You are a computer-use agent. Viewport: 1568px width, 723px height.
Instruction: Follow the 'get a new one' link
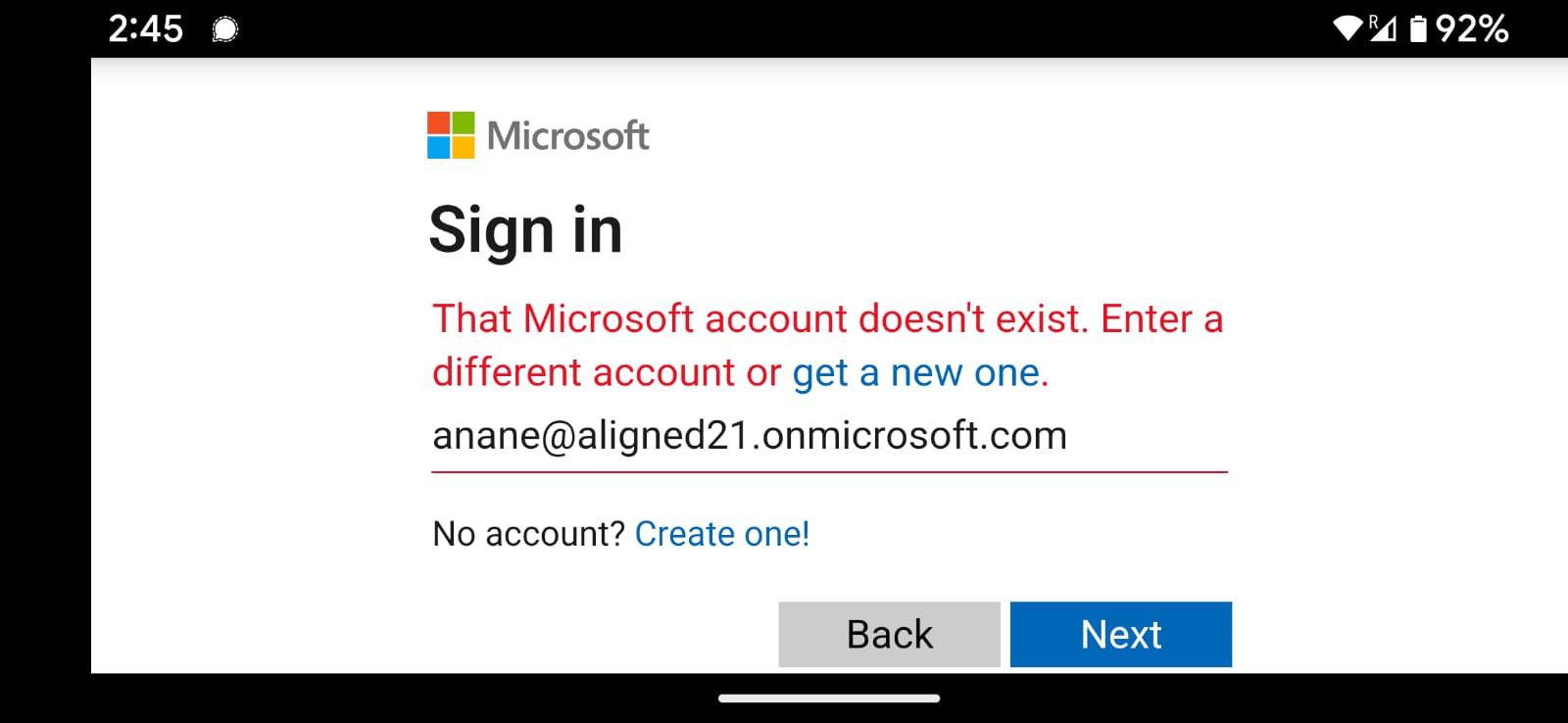pos(920,372)
